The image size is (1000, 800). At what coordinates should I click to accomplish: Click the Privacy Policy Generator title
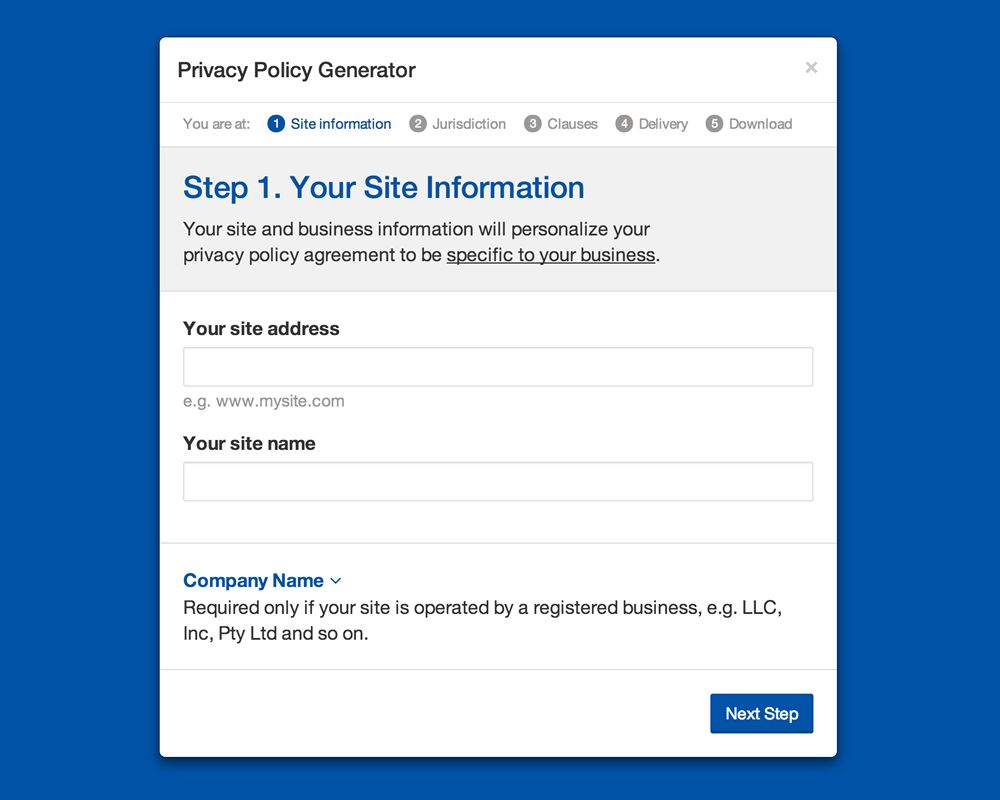296,70
